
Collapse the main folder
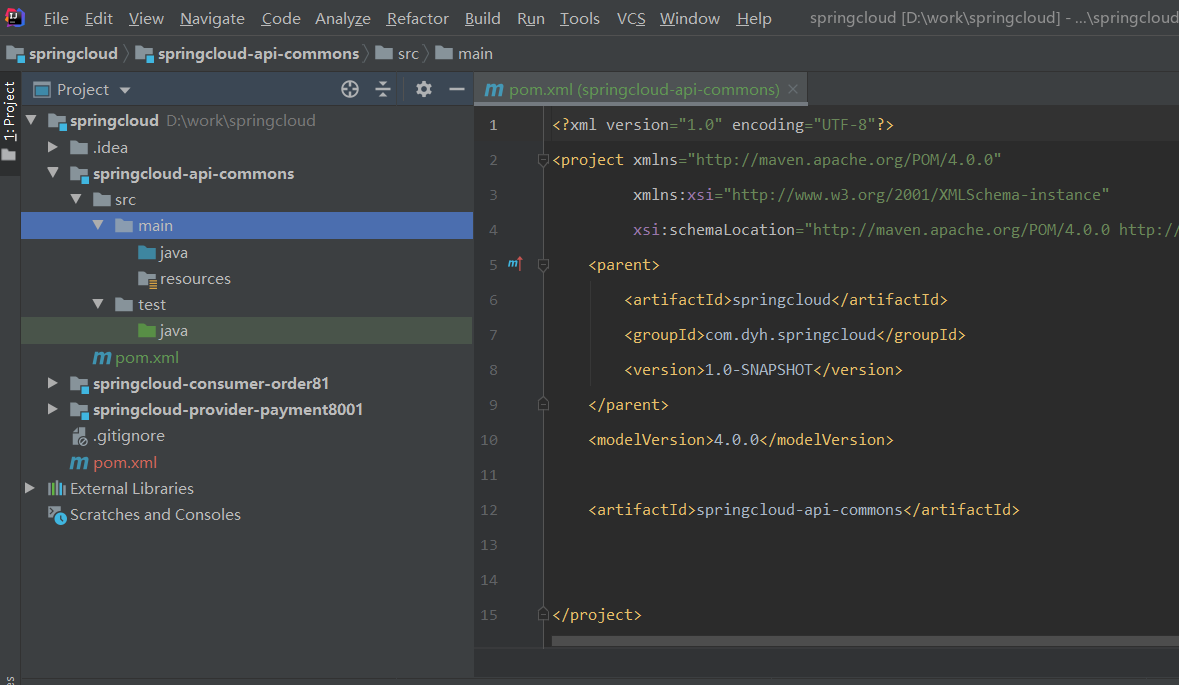pyautogui.click(x=99, y=226)
